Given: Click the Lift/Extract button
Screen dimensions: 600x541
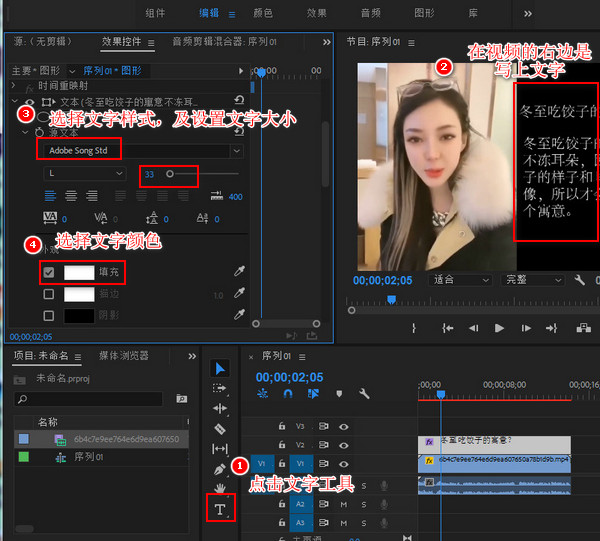Looking at the screenshot, I should tap(584, 328).
